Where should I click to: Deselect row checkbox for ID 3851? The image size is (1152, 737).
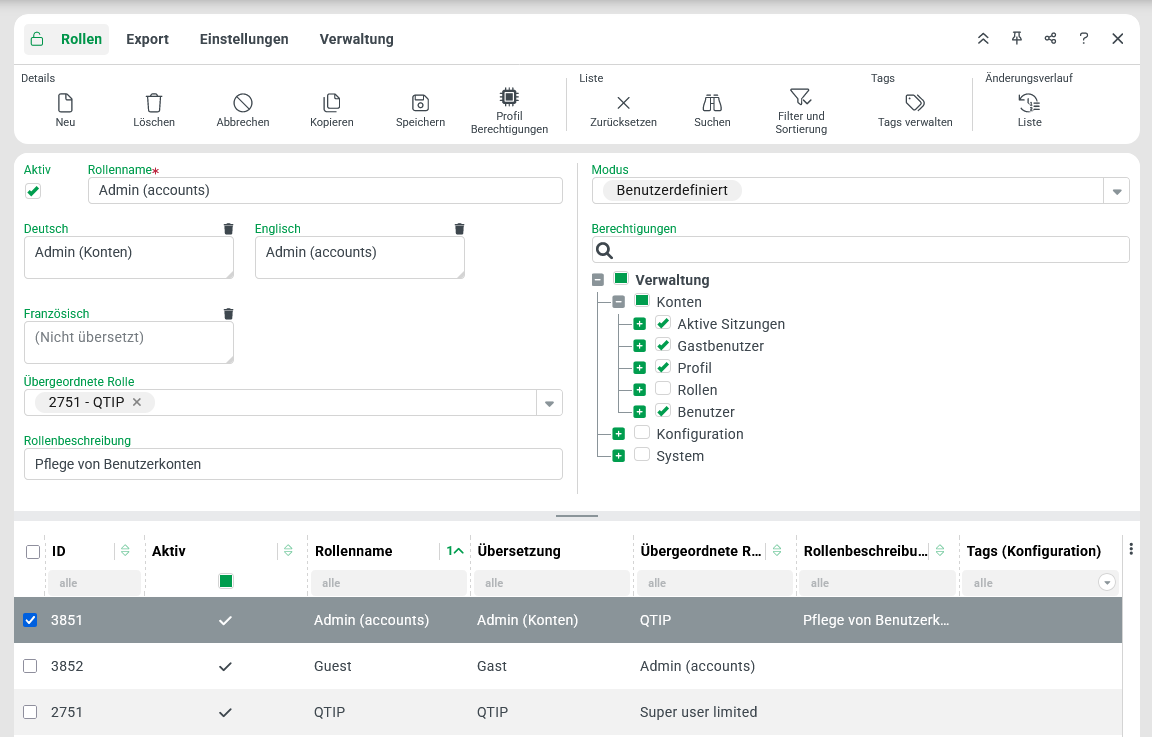[x=30, y=620]
